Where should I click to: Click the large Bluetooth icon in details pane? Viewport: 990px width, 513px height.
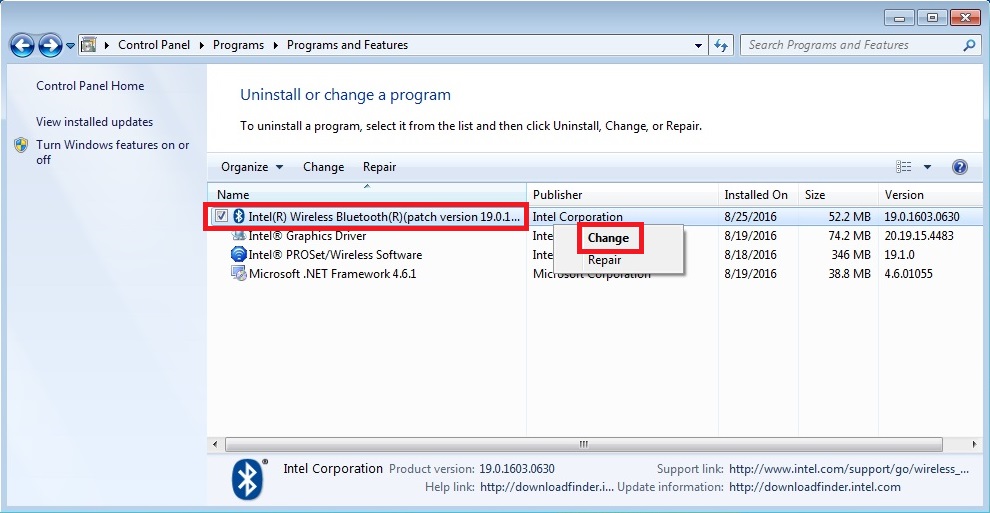(x=248, y=480)
